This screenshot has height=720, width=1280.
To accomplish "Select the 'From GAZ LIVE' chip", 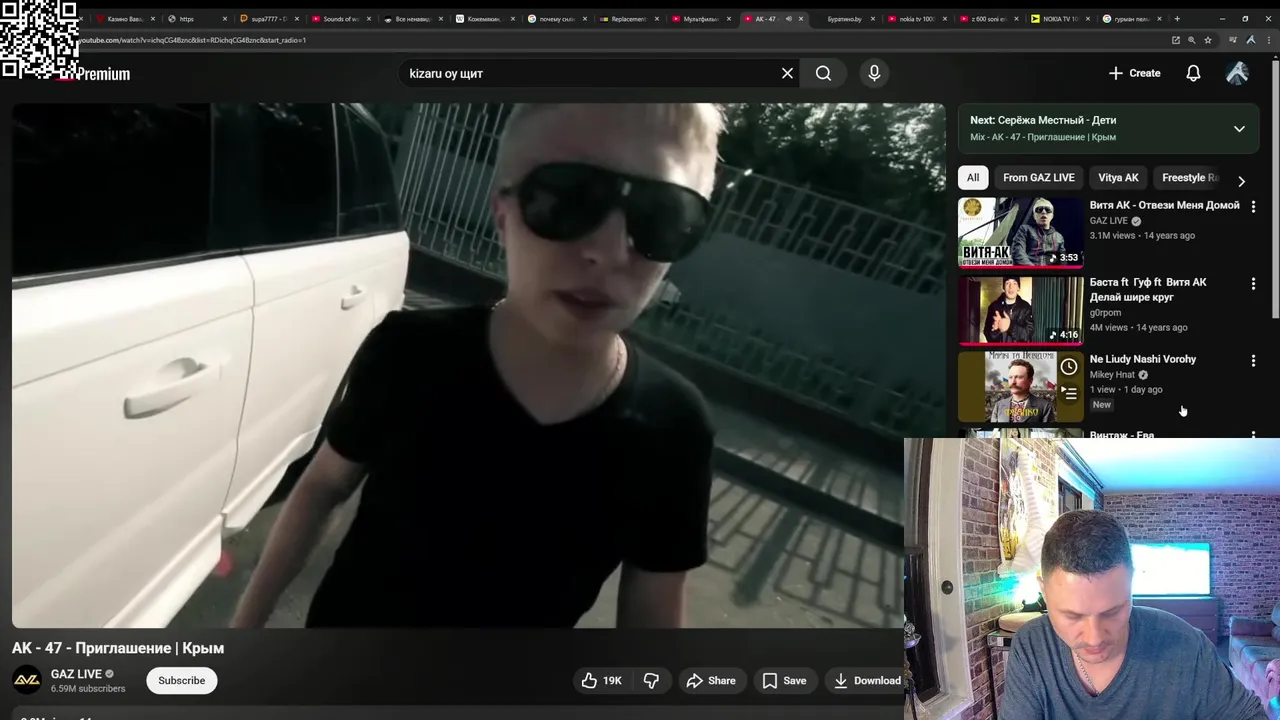I will [1039, 178].
